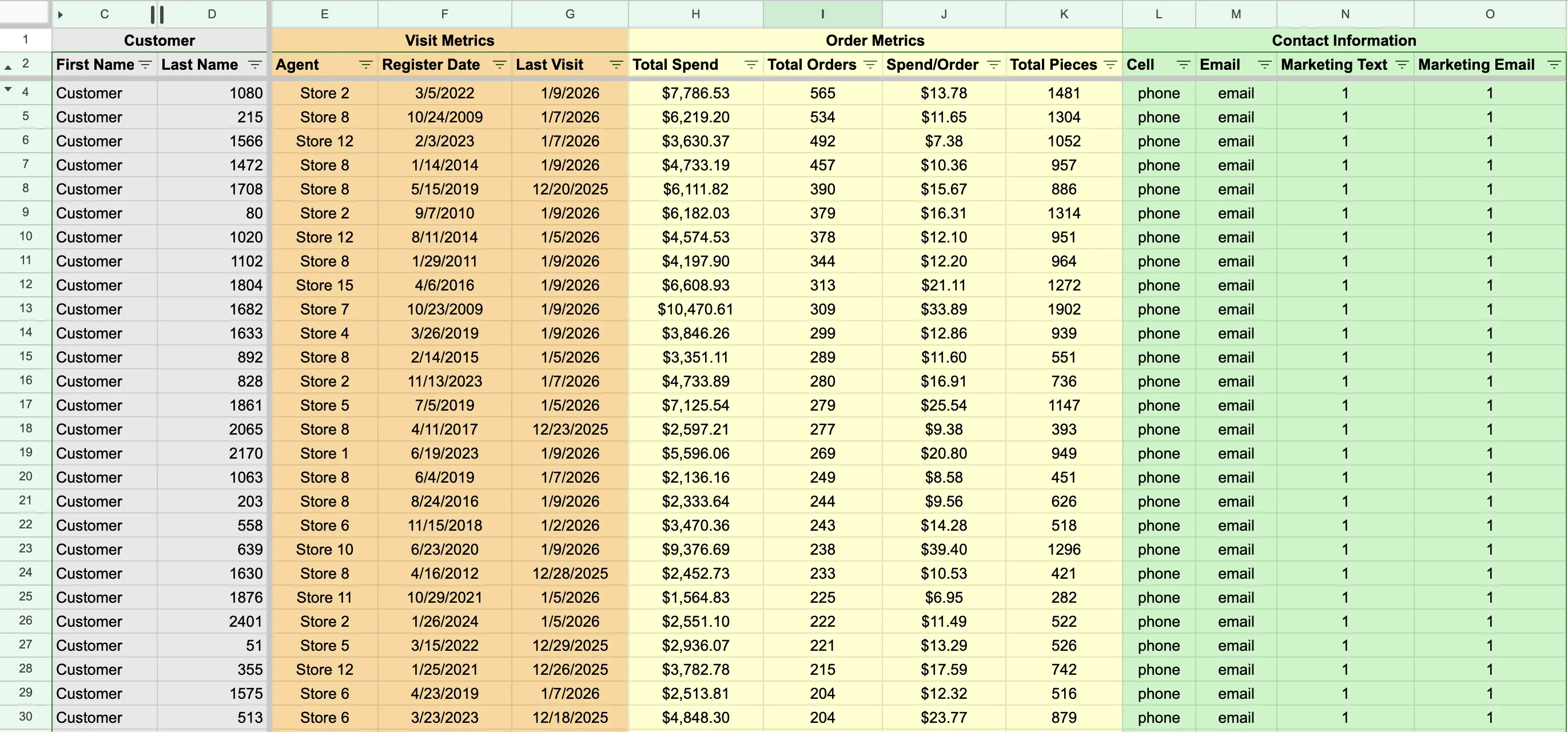Screen dimensions: 1568x732
Task: Open the filter for the Total Spend column
Action: click(x=751, y=65)
